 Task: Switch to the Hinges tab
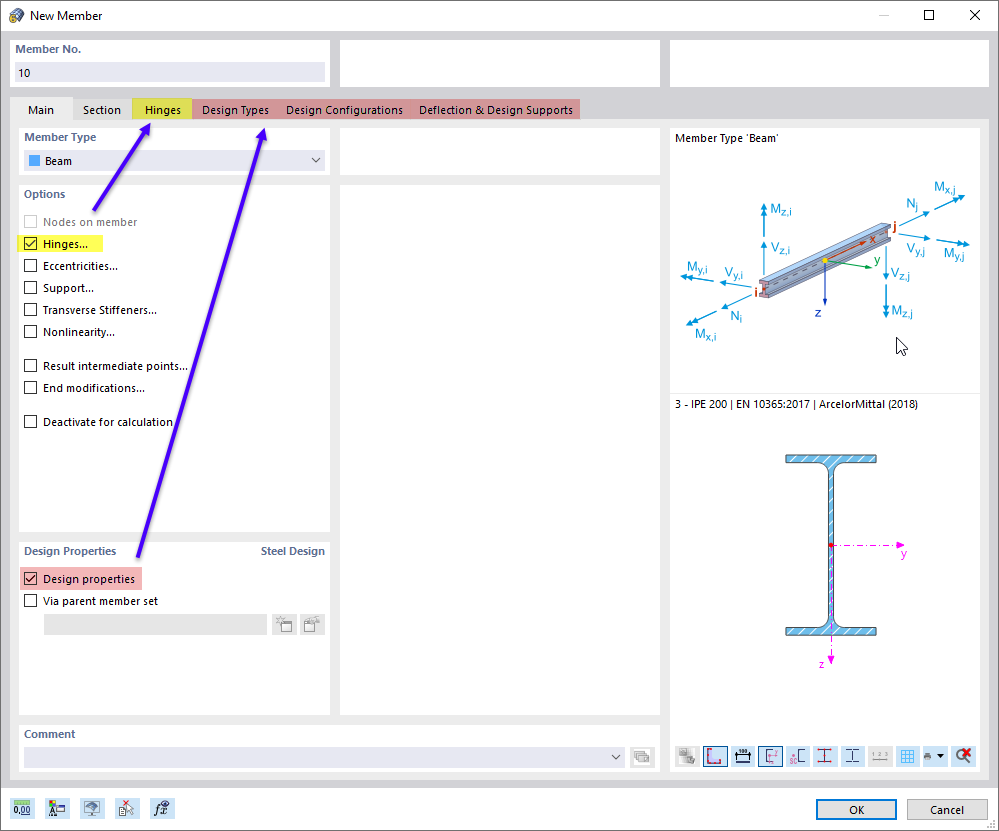[x=162, y=110]
